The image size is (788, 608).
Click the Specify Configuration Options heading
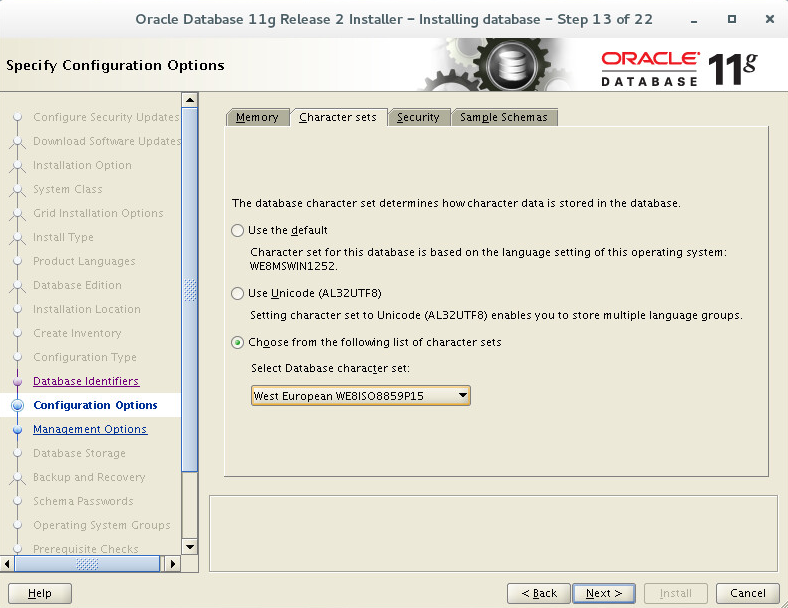pos(115,66)
